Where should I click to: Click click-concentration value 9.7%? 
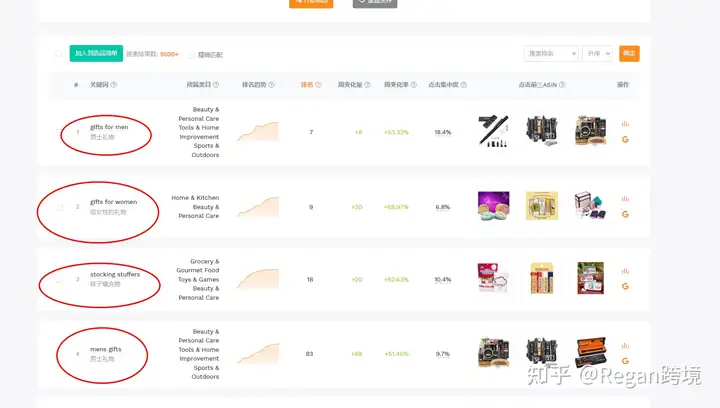[x=443, y=354]
